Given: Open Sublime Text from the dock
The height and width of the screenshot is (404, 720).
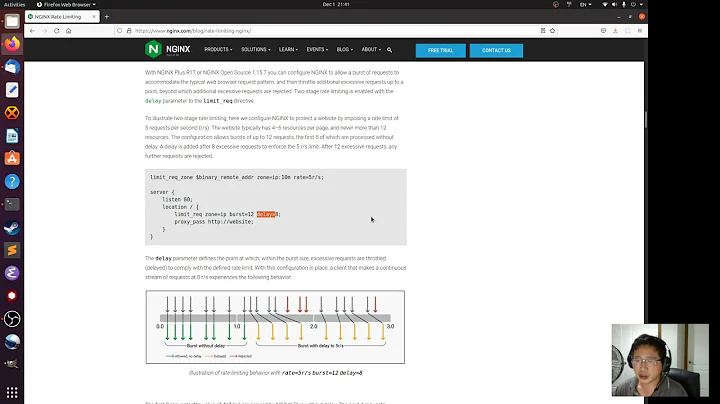Looking at the screenshot, I should 12,250.
